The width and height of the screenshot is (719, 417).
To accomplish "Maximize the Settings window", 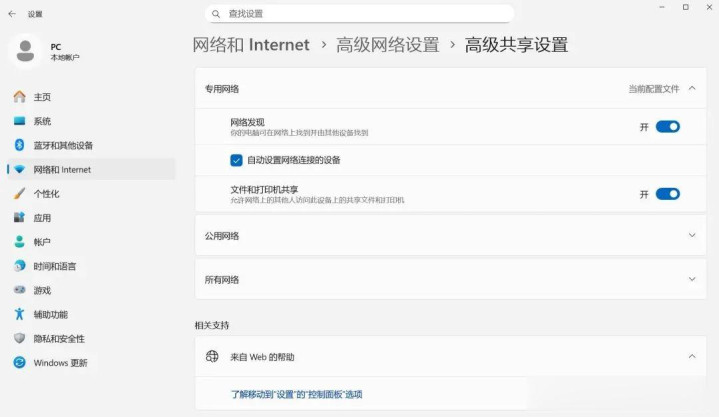I will pyautogui.click(x=686, y=7).
